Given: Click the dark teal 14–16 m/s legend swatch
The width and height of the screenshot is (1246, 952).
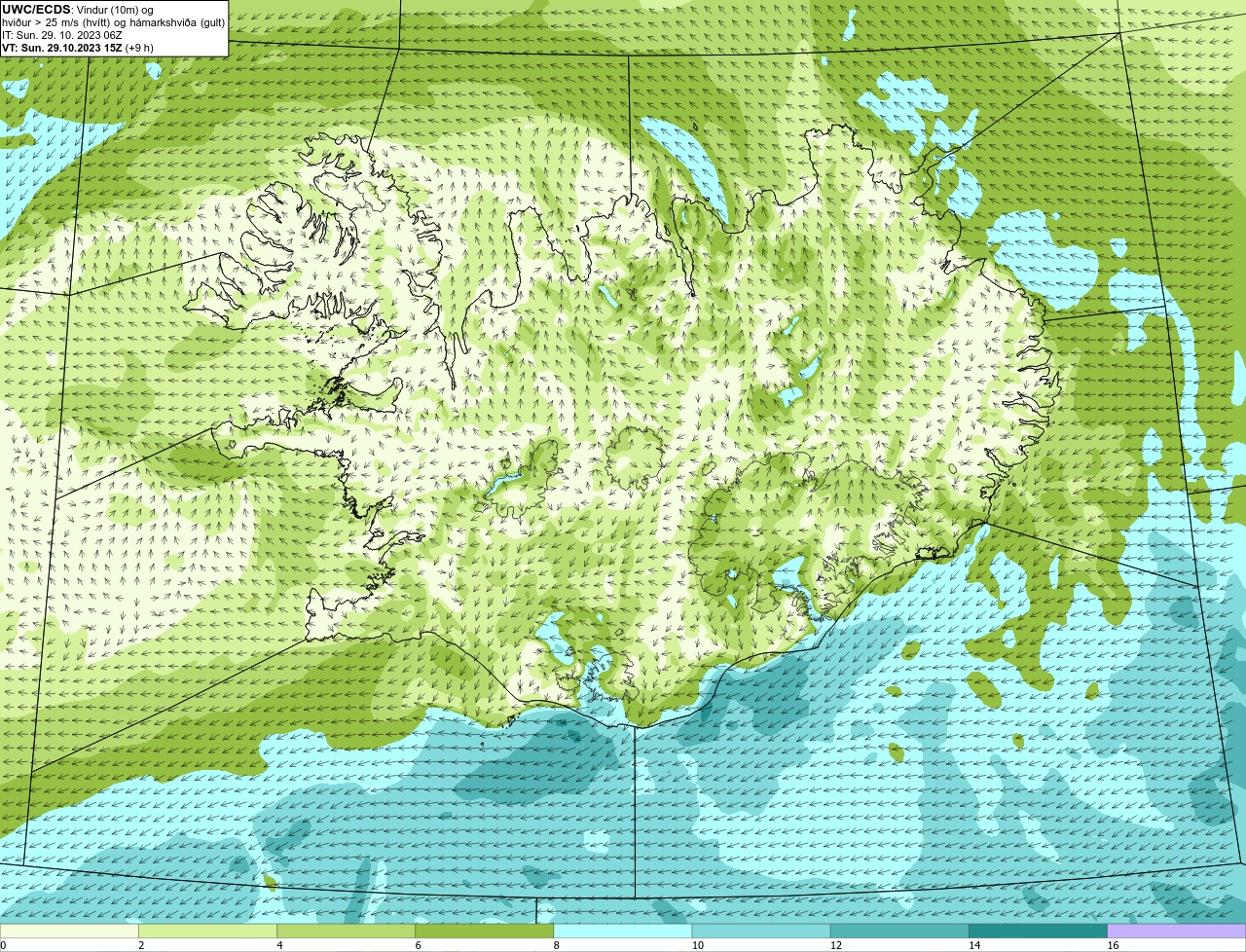Looking at the screenshot, I should pyautogui.click(x=1038, y=932).
